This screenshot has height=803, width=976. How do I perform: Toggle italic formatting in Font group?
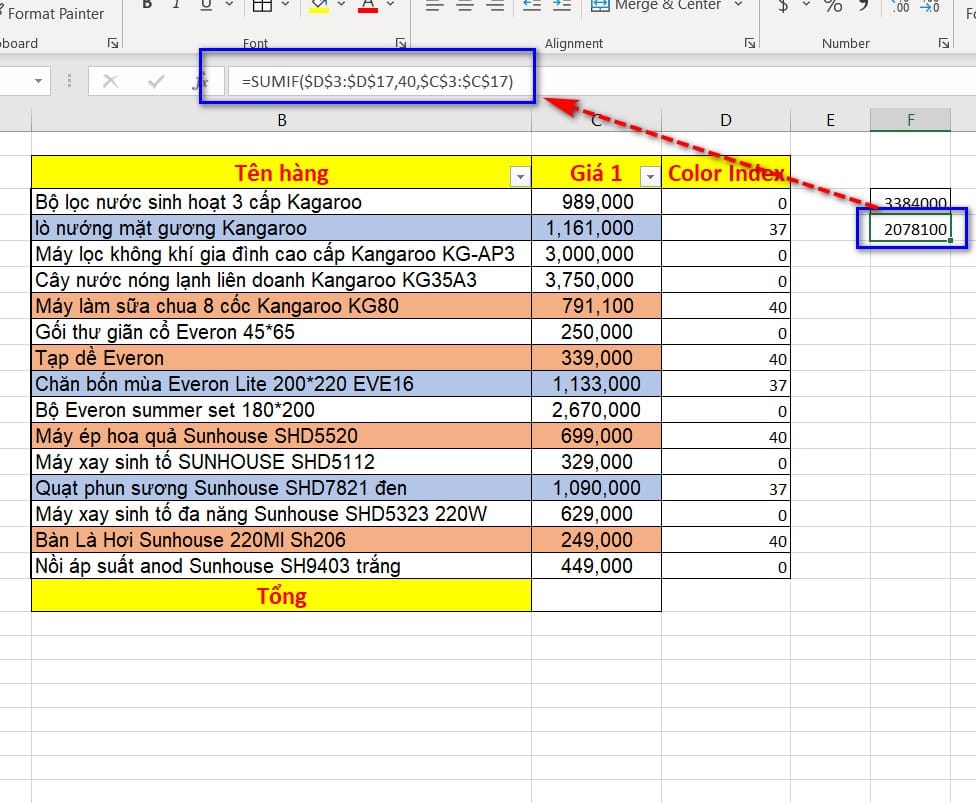click(177, 5)
